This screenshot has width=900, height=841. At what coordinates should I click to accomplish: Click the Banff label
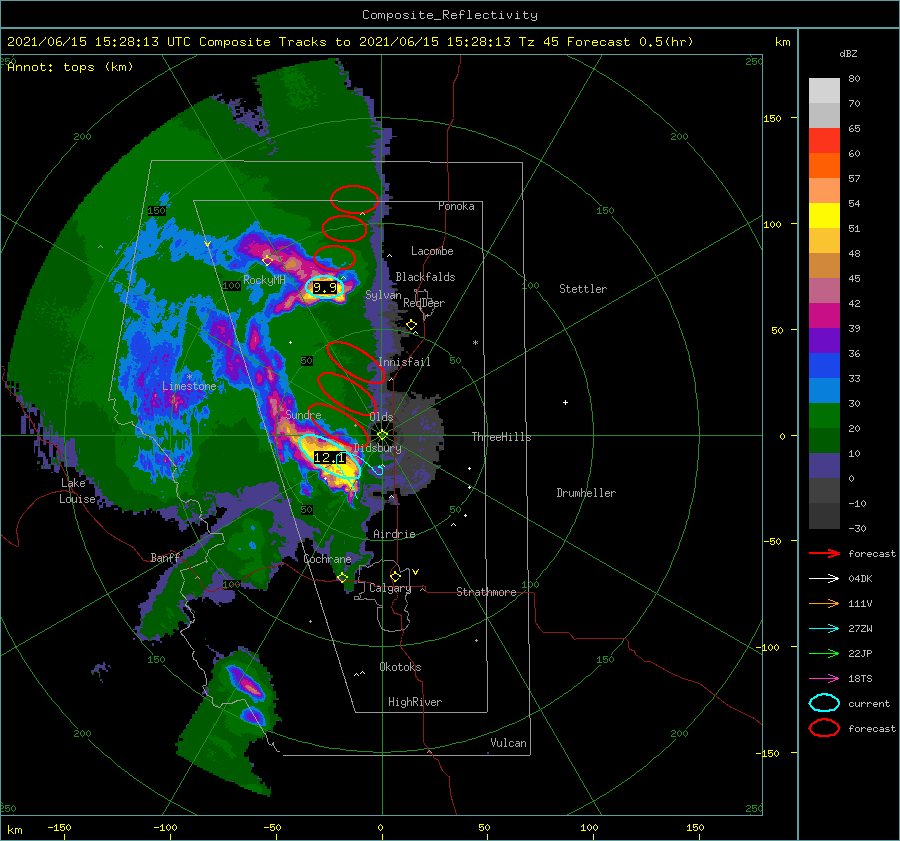click(165, 557)
